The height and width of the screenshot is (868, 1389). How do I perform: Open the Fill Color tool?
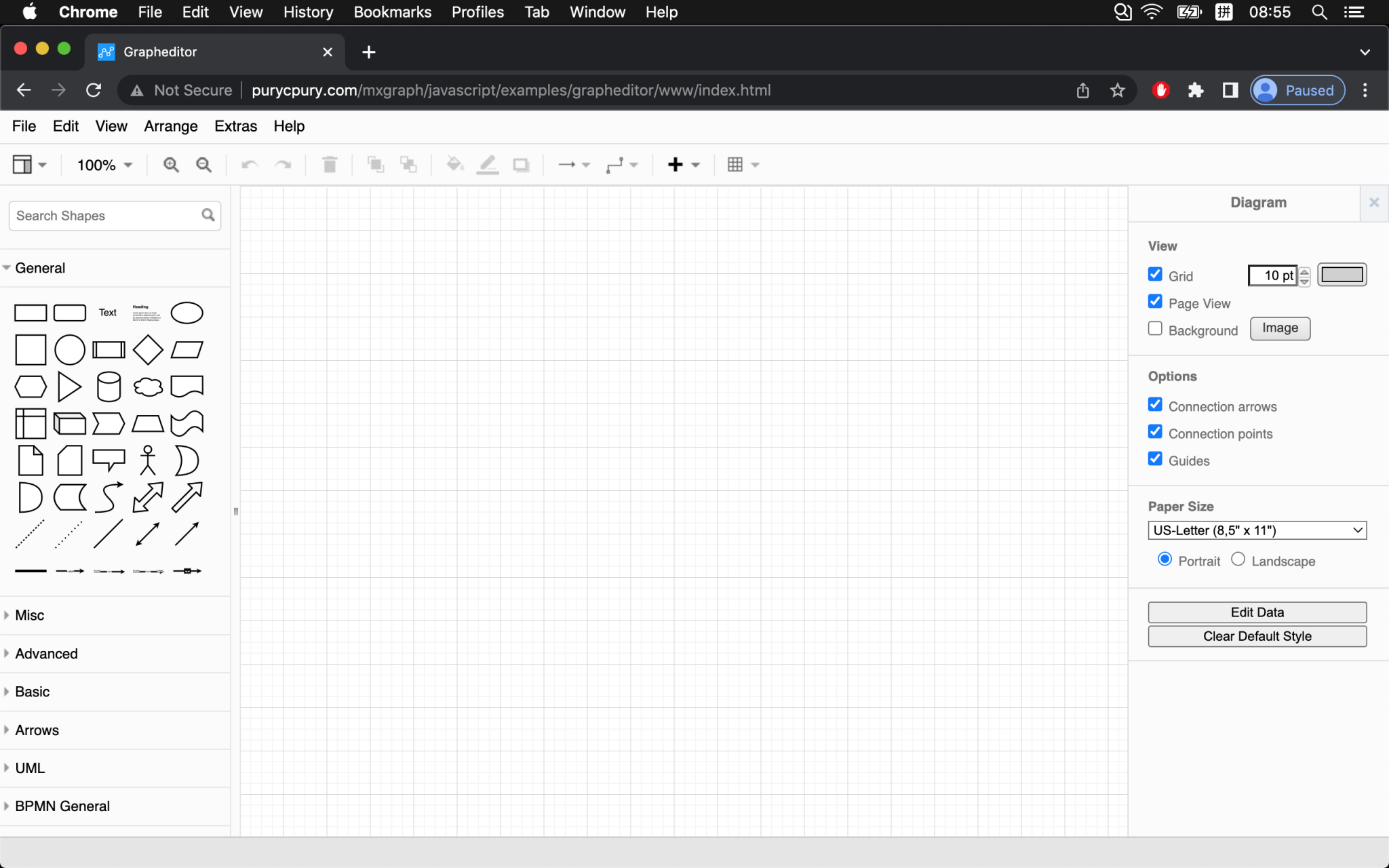pyautogui.click(x=454, y=164)
